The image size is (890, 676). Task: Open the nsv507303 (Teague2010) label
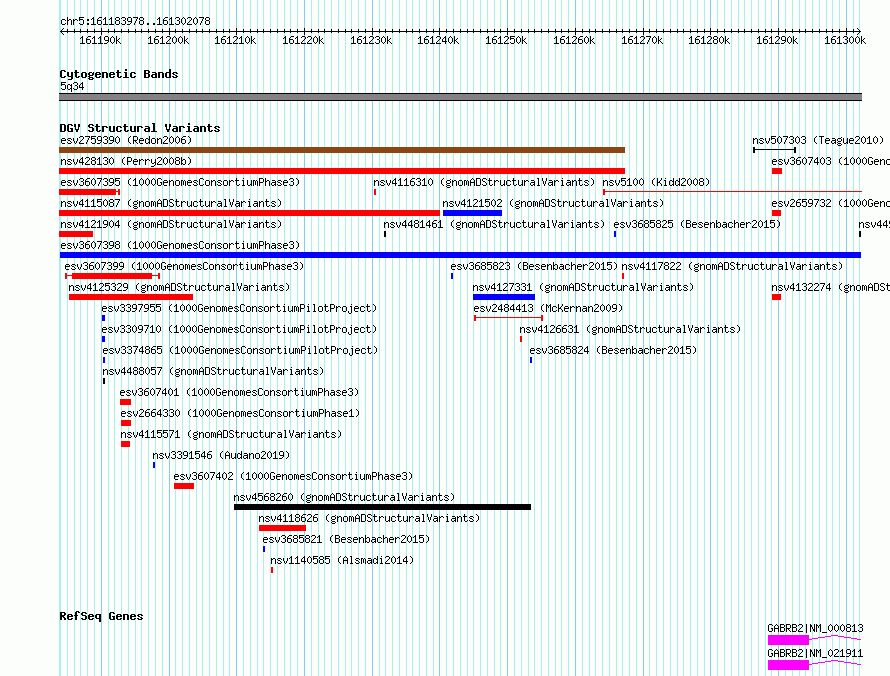click(818, 140)
